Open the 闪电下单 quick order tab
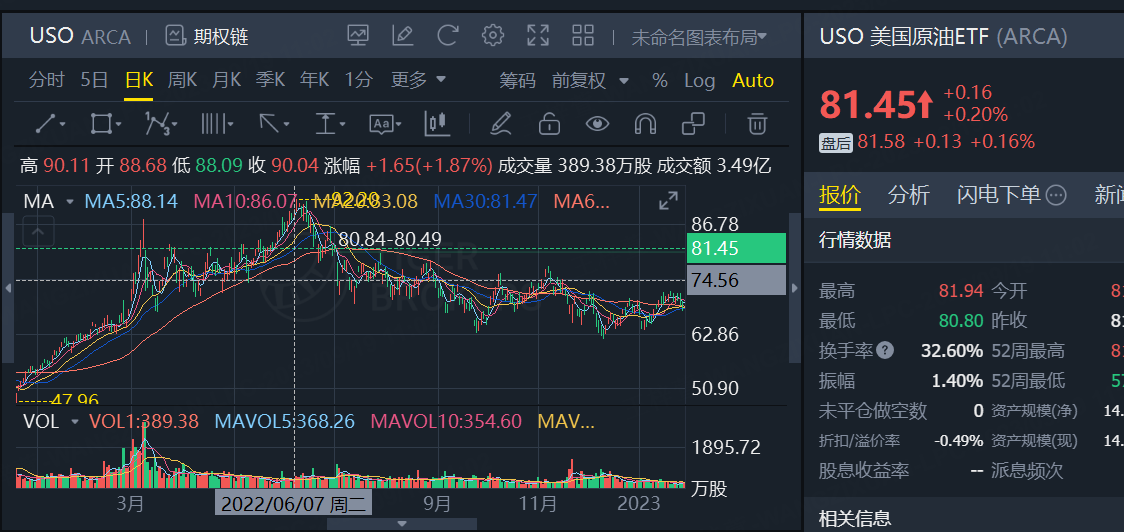The image size is (1124, 532). [x=998, y=194]
